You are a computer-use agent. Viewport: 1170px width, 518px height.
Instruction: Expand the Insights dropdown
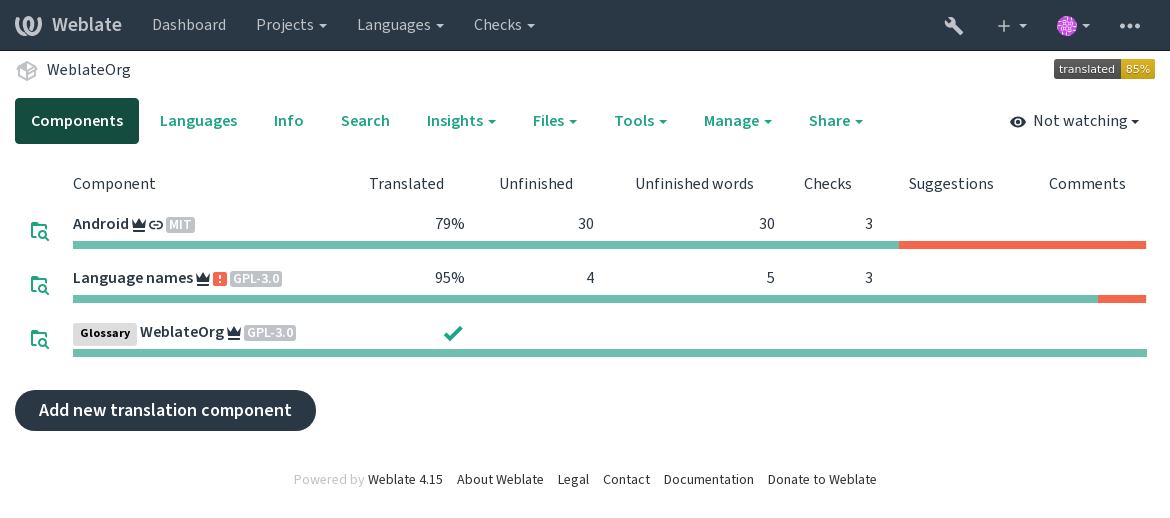tap(461, 121)
